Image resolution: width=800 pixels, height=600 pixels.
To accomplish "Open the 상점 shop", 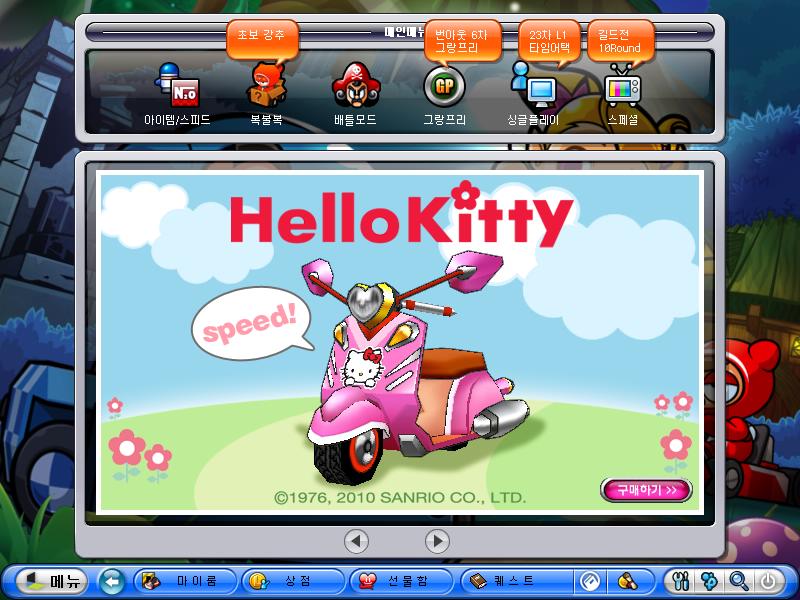I will tap(293, 581).
